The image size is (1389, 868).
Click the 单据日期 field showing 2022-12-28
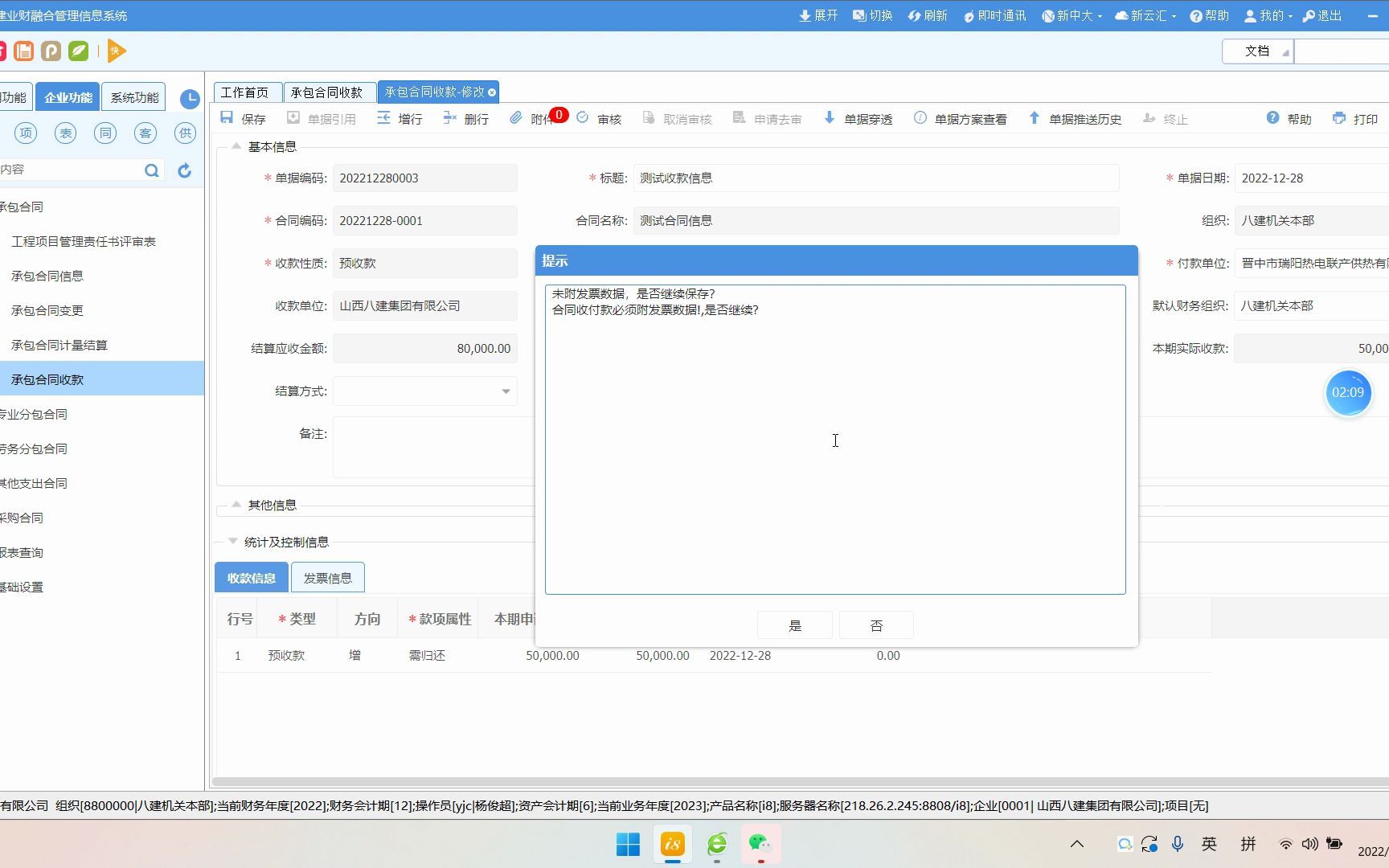tap(1312, 178)
